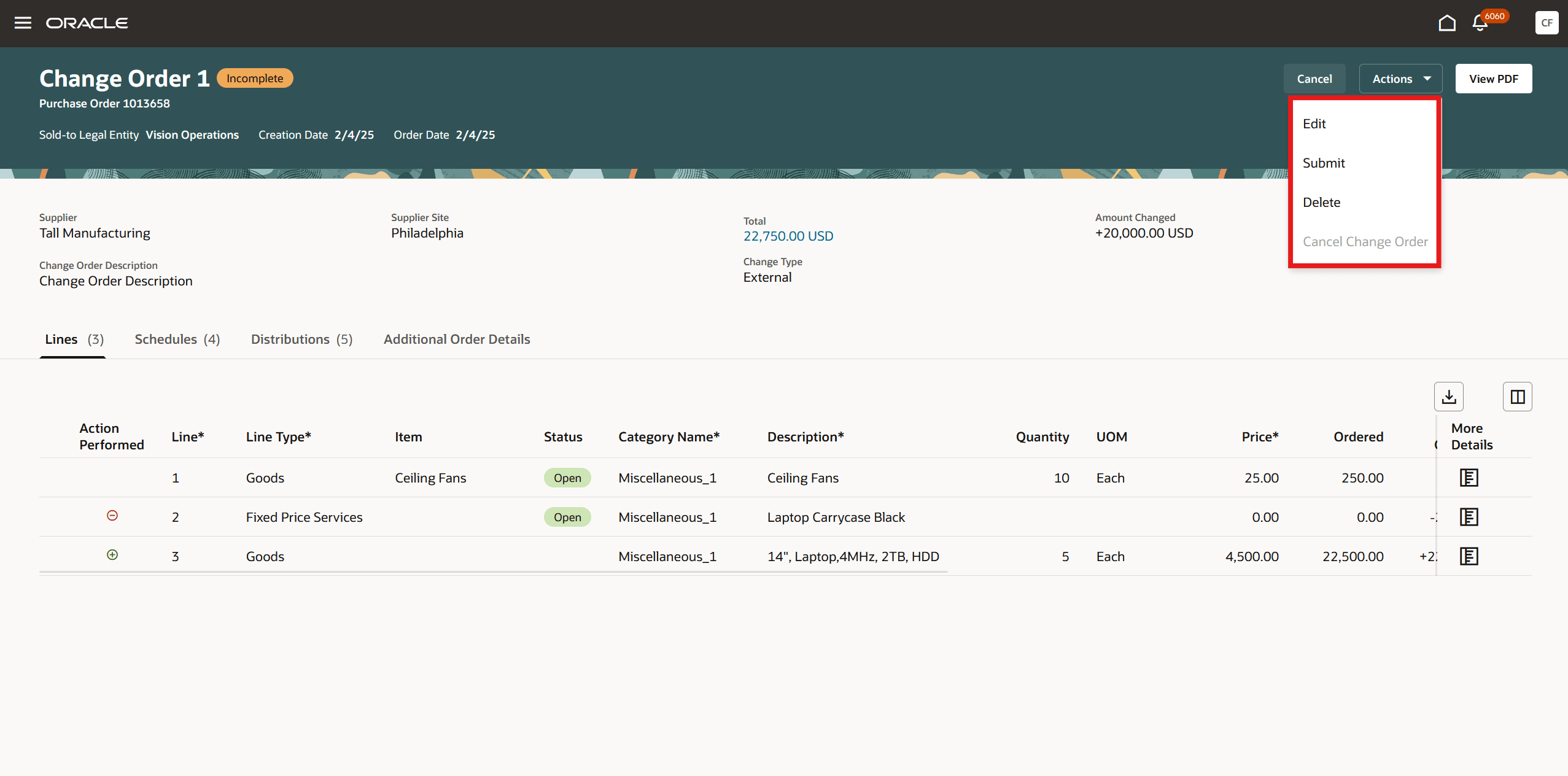Open the Distributions tab
This screenshot has height=776, width=1568.
pos(301,340)
